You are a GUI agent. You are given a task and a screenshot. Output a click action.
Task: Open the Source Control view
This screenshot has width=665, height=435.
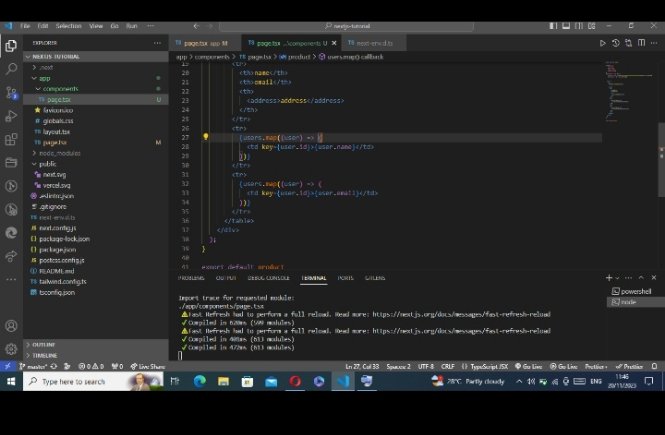point(11,92)
